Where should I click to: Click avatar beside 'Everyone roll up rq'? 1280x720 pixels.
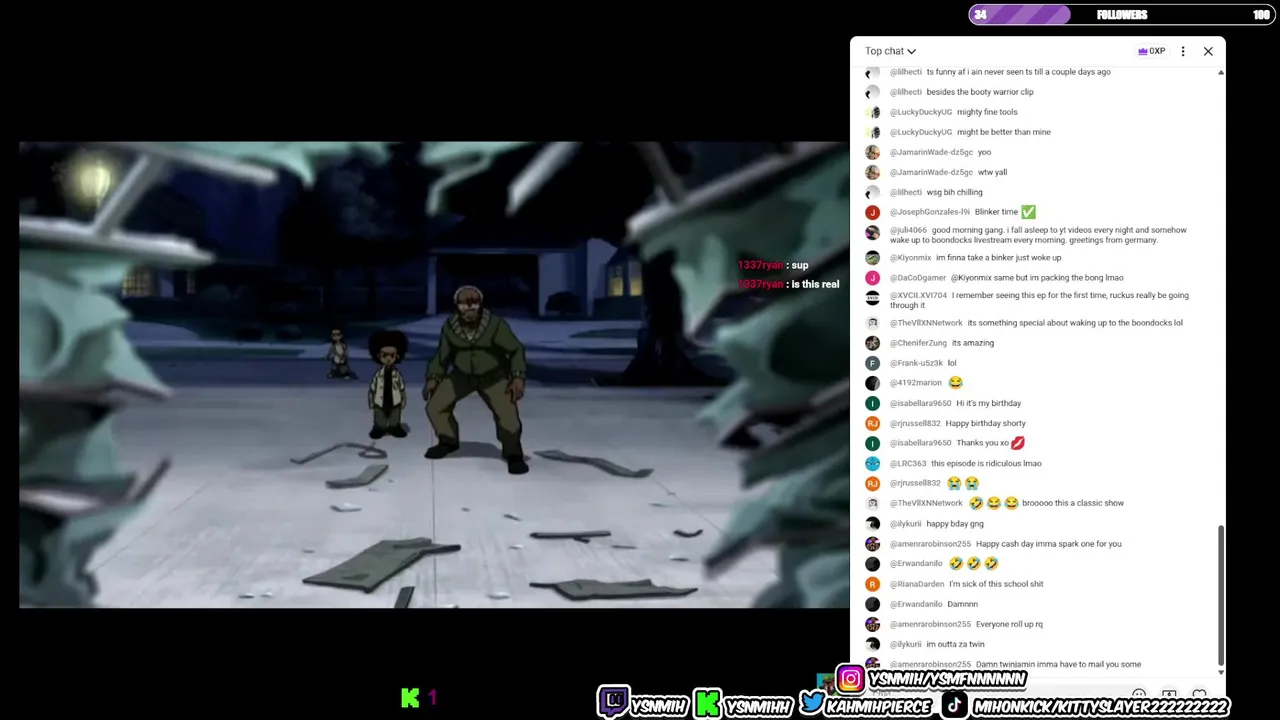coord(872,624)
